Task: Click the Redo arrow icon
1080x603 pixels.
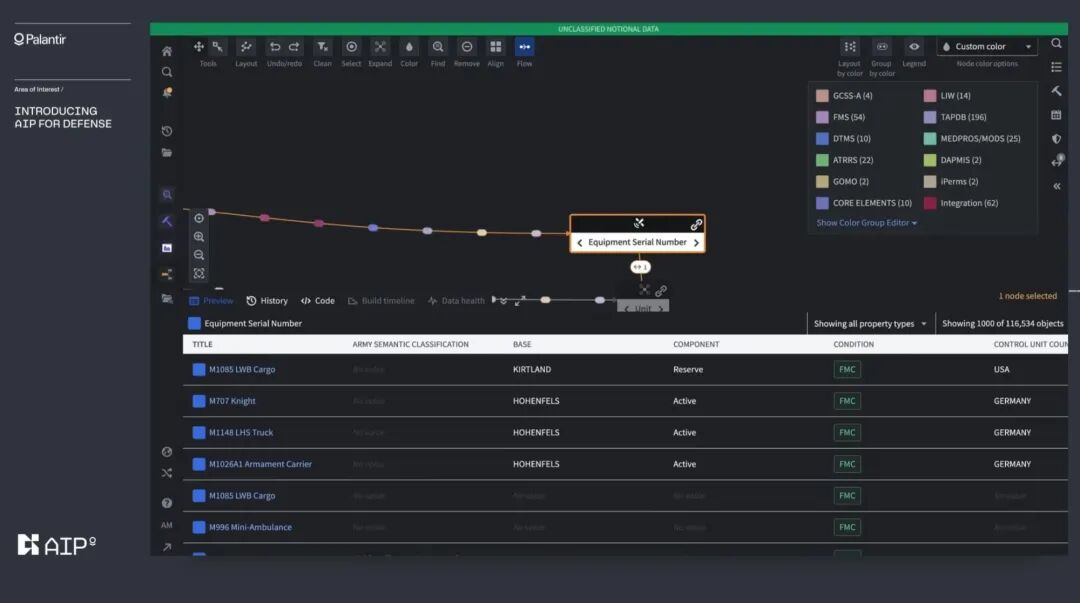Action: (x=294, y=47)
